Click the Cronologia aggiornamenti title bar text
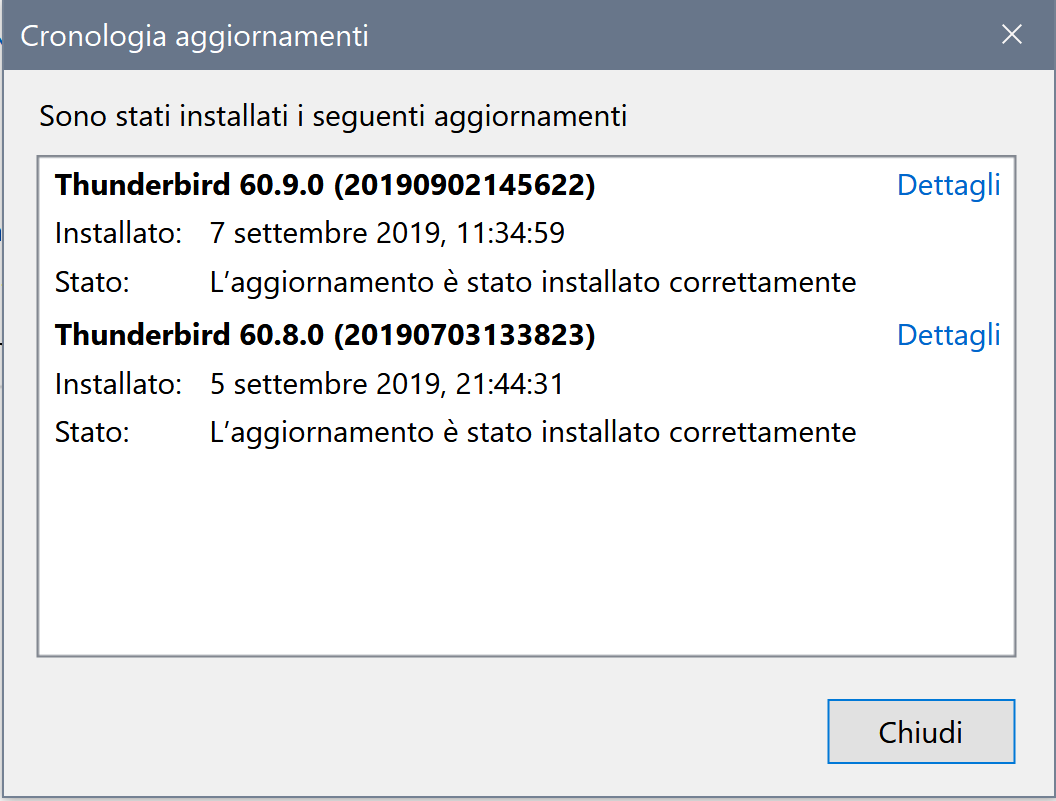Screen dimensions: 1056x801 (194, 37)
